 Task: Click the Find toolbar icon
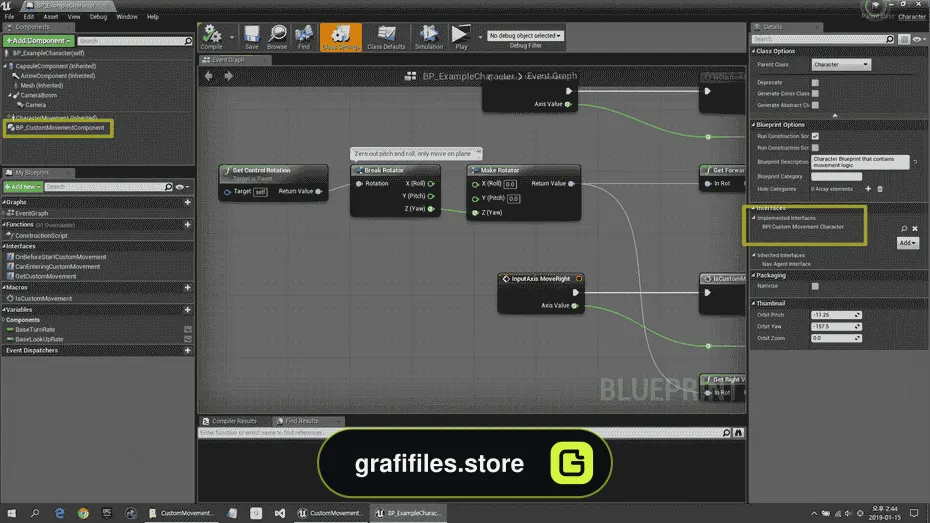tap(304, 37)
